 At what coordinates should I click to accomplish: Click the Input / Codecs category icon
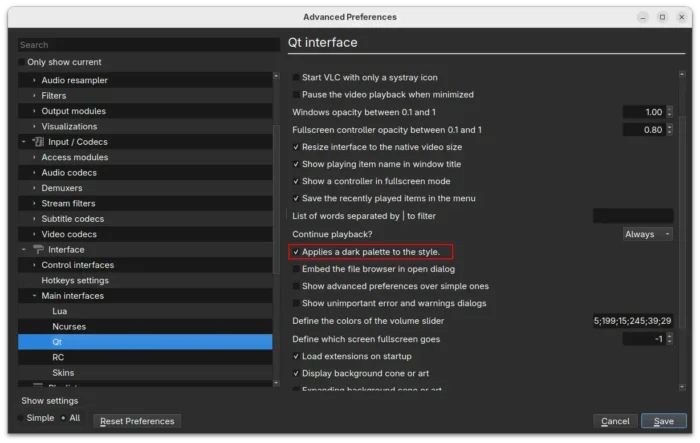point(38,142)
